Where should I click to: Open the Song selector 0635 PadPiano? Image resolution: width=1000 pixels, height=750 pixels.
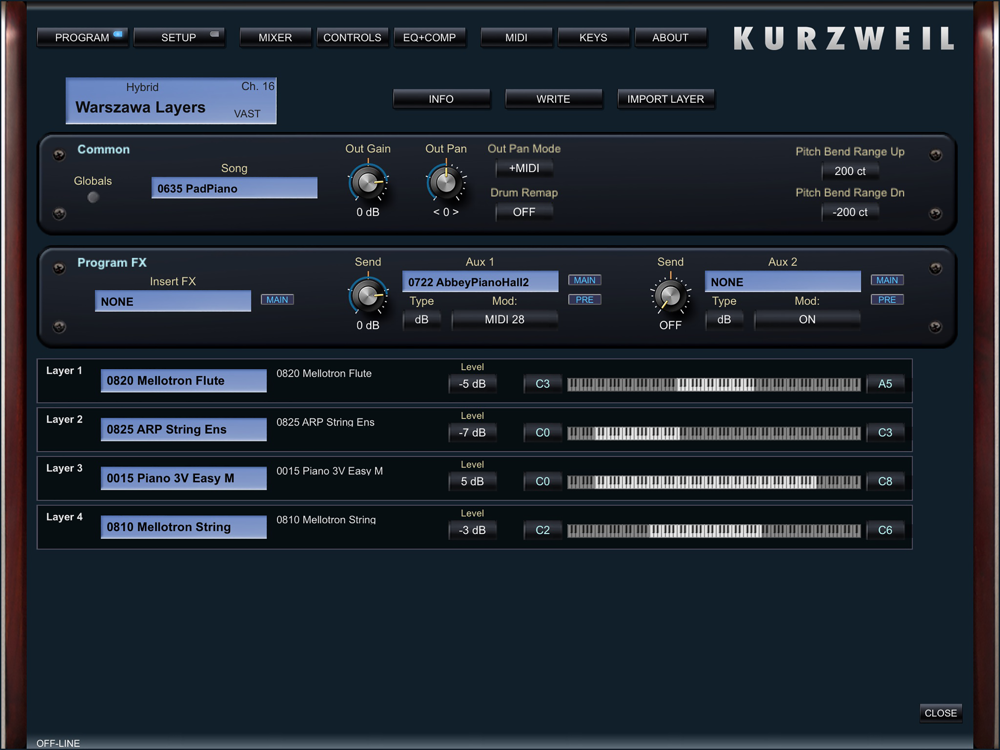coord(234,188)
